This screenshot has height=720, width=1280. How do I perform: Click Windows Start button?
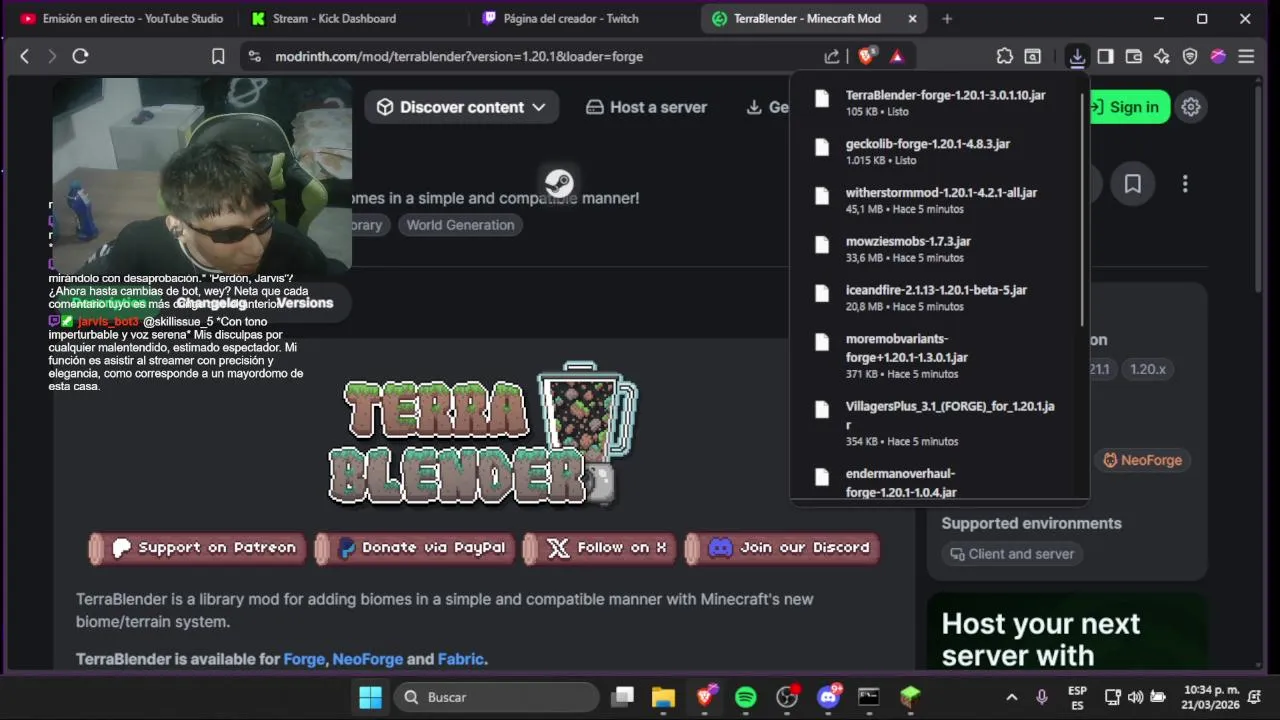370,697
